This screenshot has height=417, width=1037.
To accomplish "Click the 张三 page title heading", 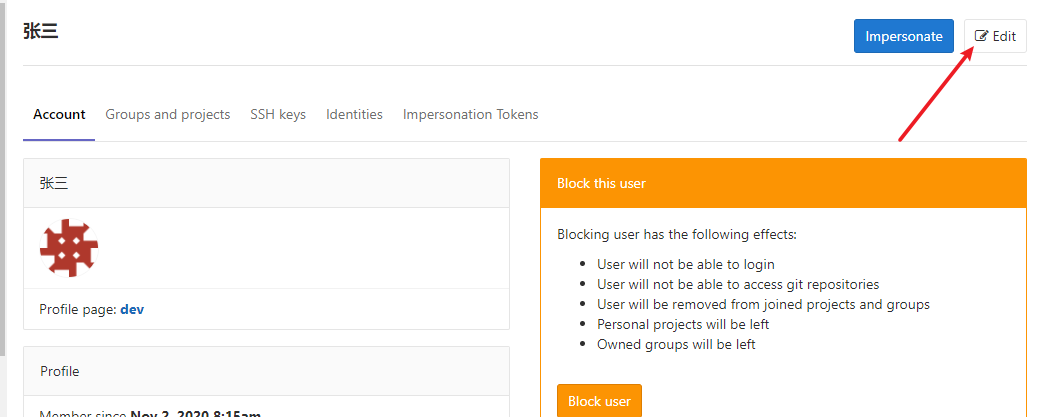I will click(x=41, y=31).
